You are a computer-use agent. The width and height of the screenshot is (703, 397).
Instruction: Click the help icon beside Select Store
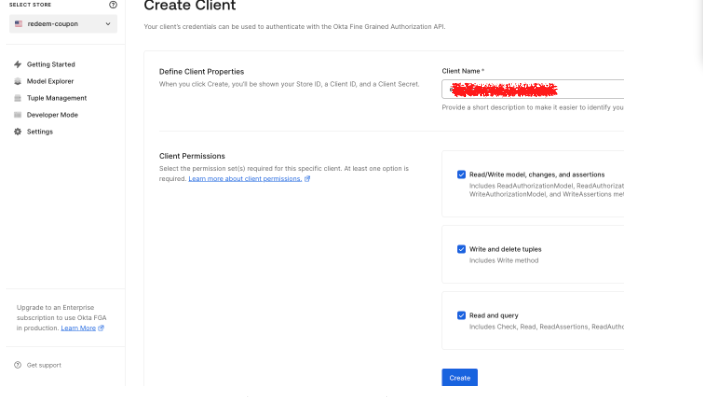point(113,5)
